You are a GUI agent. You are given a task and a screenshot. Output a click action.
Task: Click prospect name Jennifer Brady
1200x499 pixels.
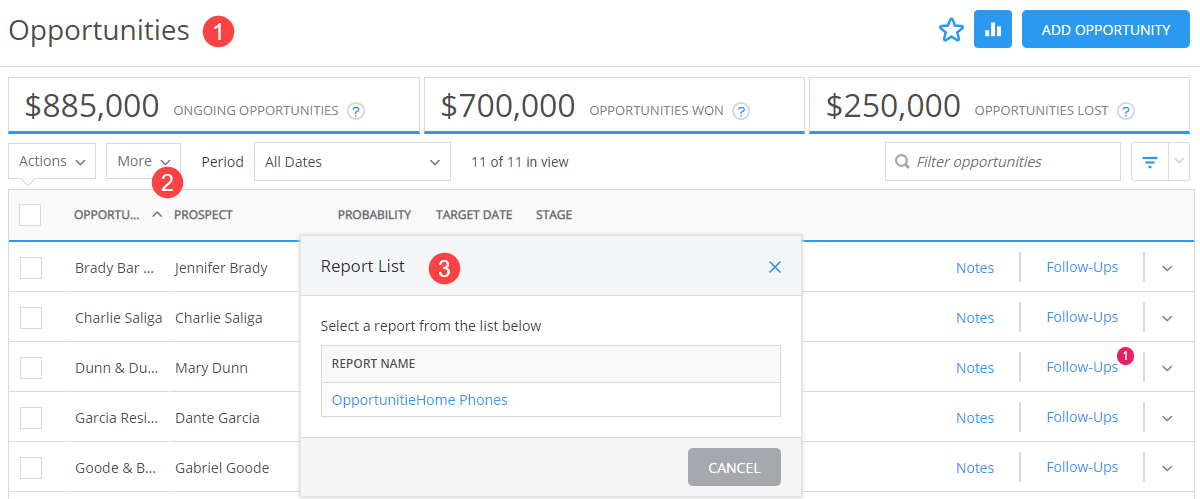(x=221, y=268)
